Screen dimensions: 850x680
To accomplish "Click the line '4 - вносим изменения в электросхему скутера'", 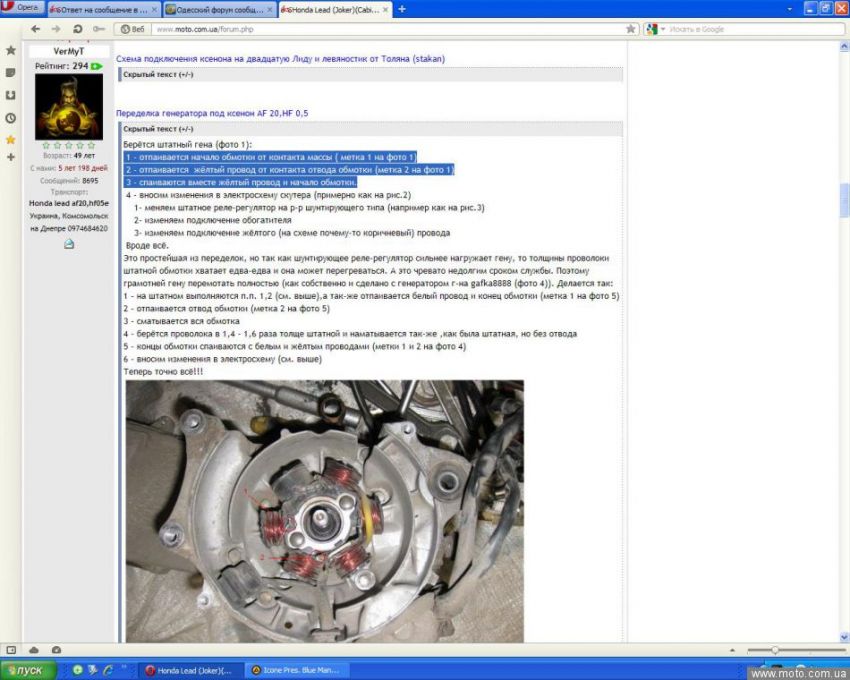I will 268,195.
